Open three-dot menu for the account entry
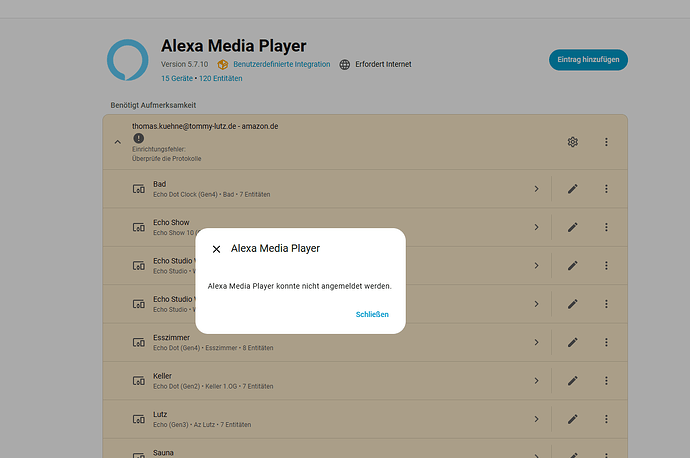 (606, 143)
